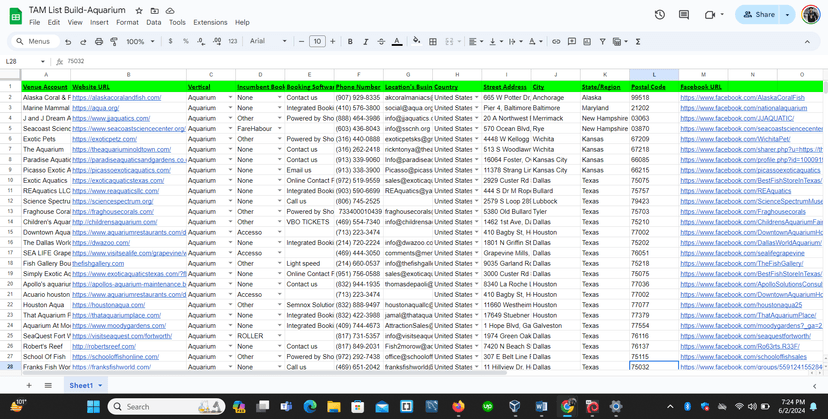Open the All Sheets list icon
Screen dimensions: 828x419
(x=48, y=386)
